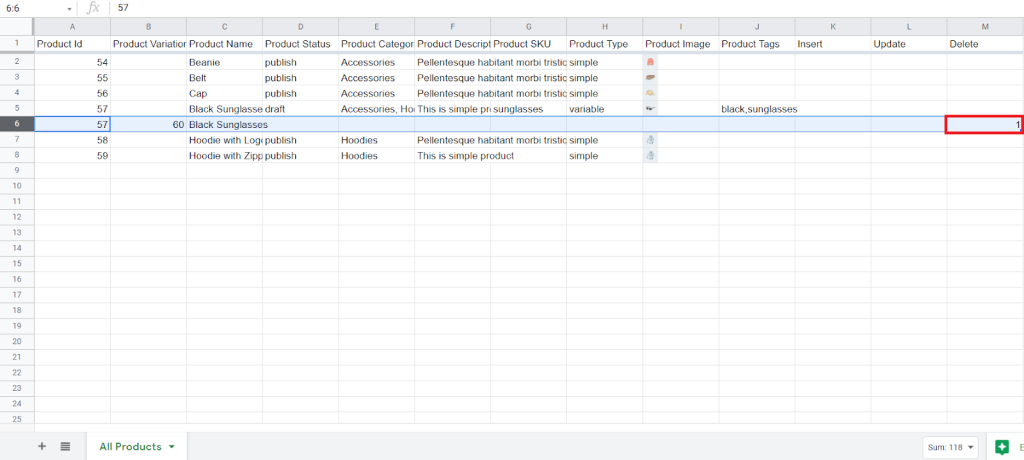Screen dimensions: 1024x460
Task: Select column J header
Action: coord(757,26)
